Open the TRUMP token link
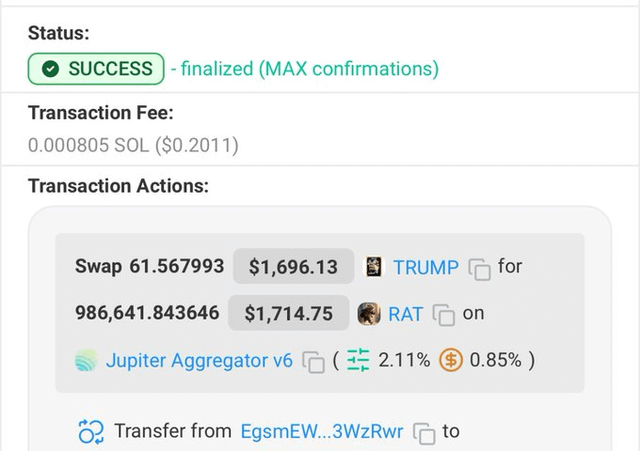This screenshot has height=451, width=640. tap(426, 267)
